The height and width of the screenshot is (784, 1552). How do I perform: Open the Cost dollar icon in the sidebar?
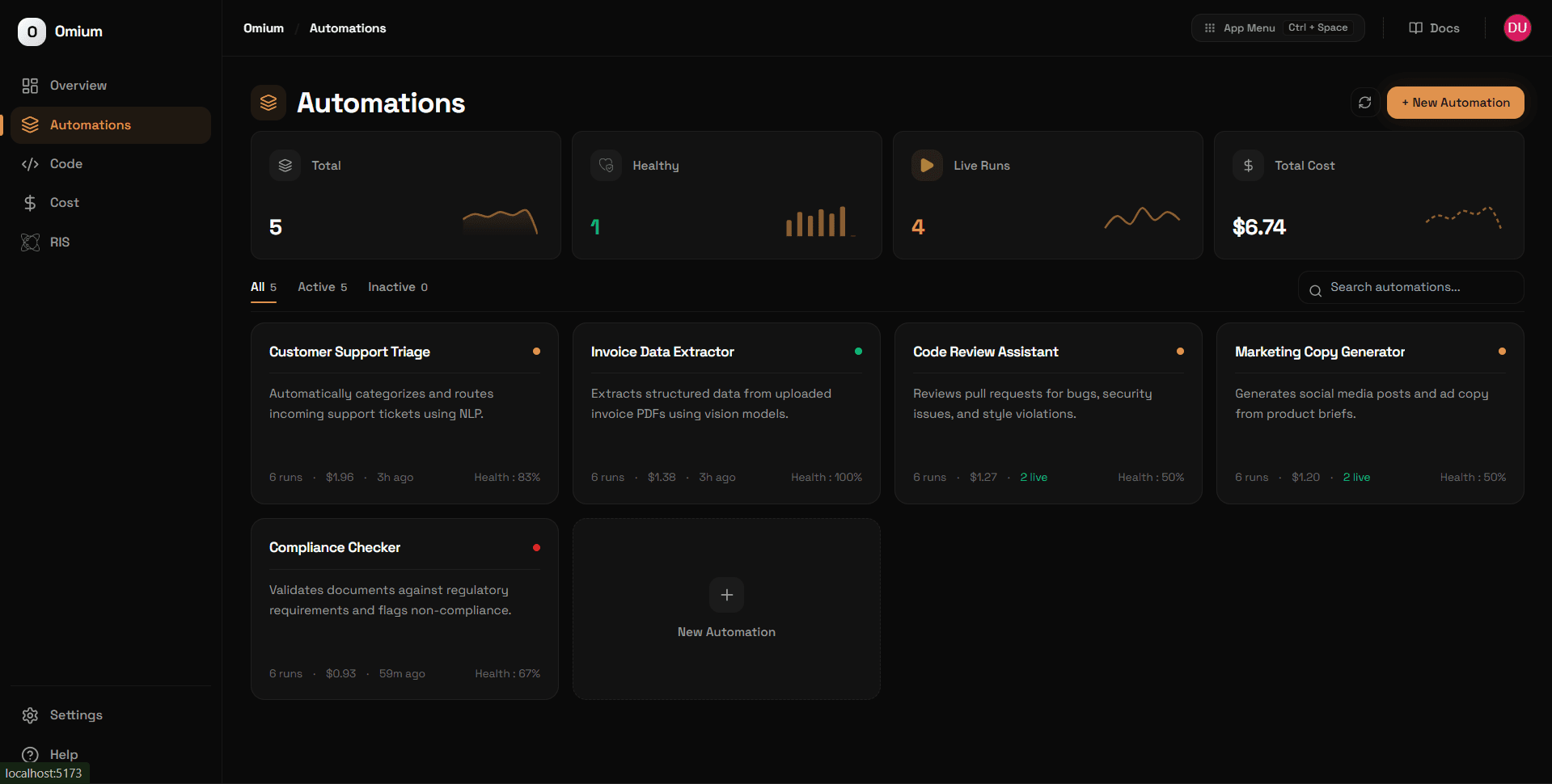(30, 202)
